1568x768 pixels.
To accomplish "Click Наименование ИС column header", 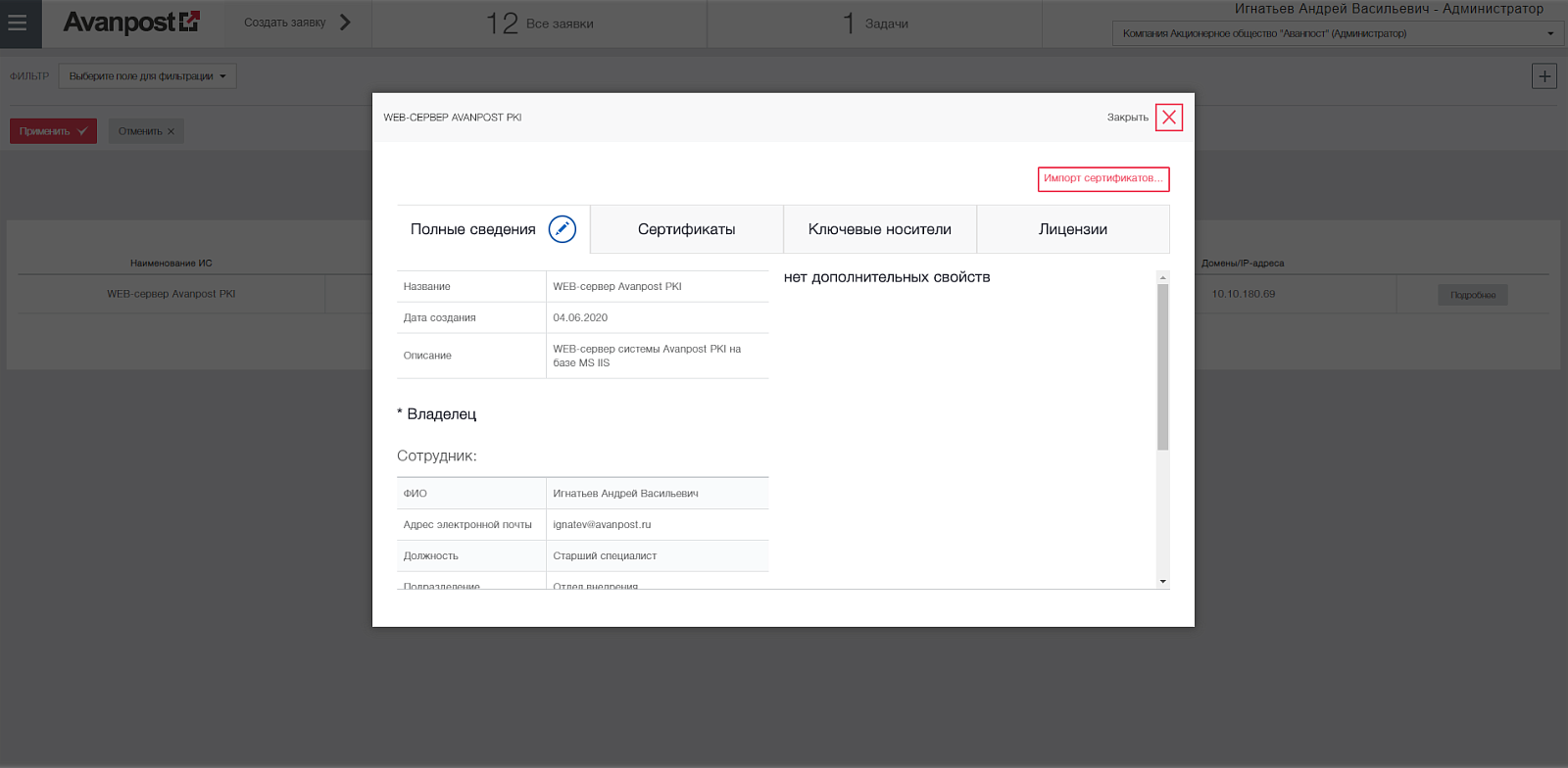I will 171,263.
